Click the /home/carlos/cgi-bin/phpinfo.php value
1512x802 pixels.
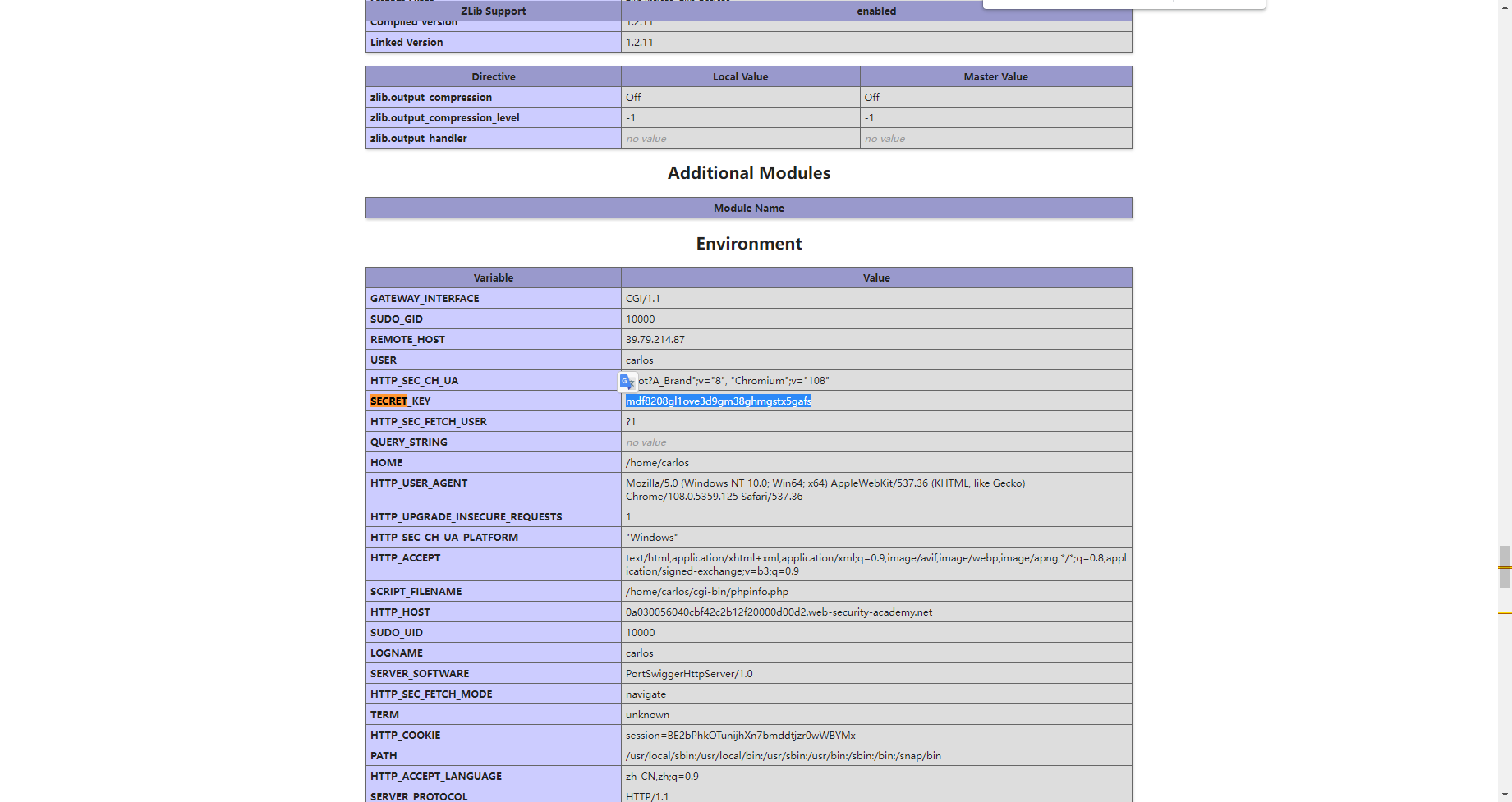point(707,592)
